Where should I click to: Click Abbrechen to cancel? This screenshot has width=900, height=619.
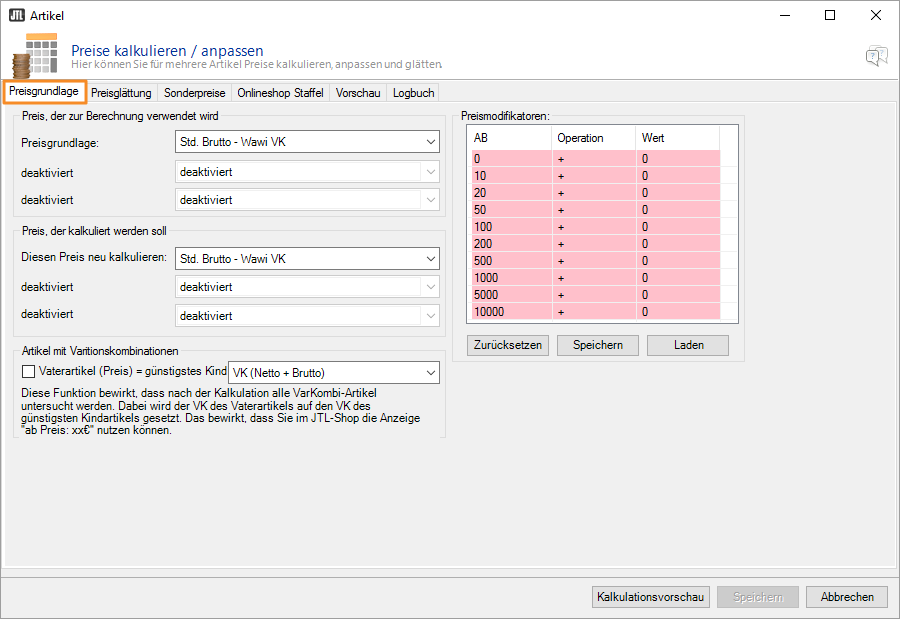847,597
